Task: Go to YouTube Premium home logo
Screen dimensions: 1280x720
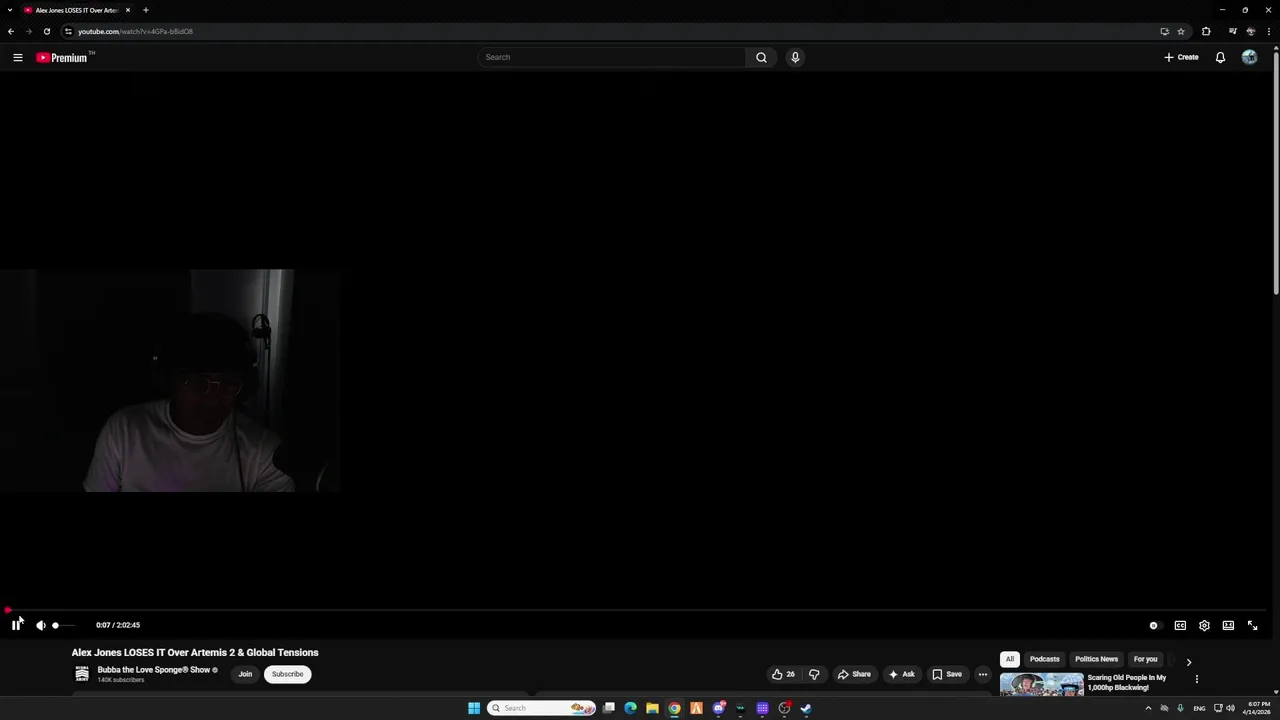Action: 63,57
